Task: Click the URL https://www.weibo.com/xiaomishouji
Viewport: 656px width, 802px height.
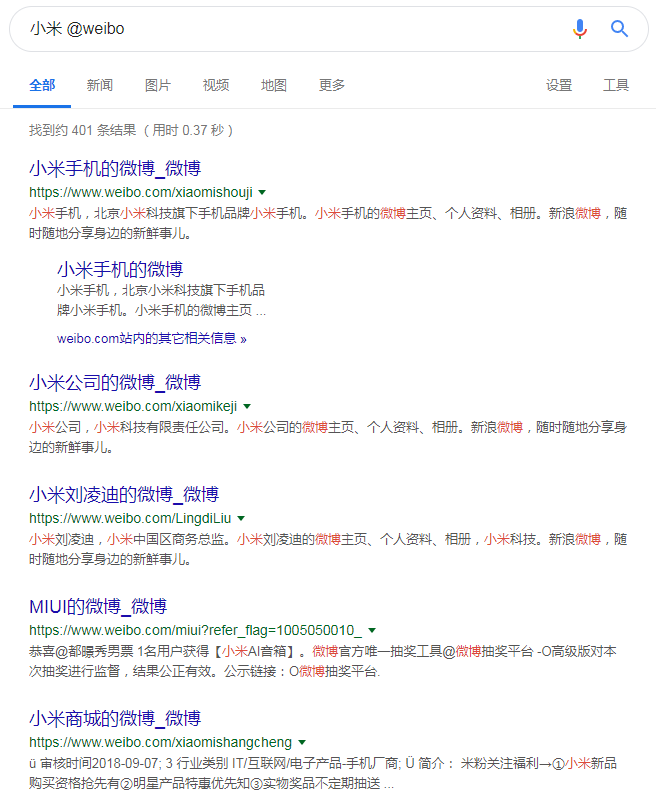Action: (141, 192)
